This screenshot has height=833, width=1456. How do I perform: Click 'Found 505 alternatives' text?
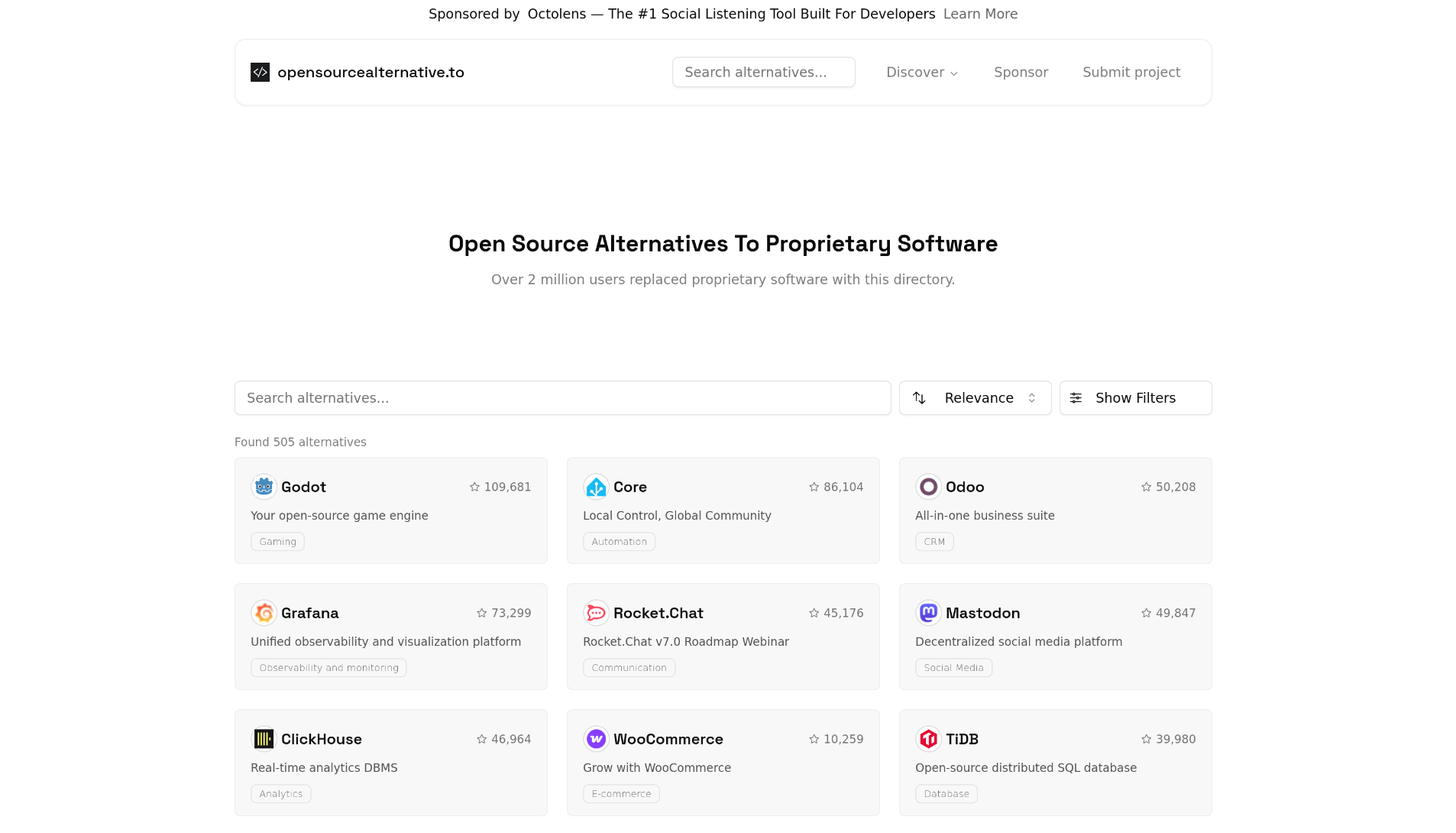(x=300, y=442)
